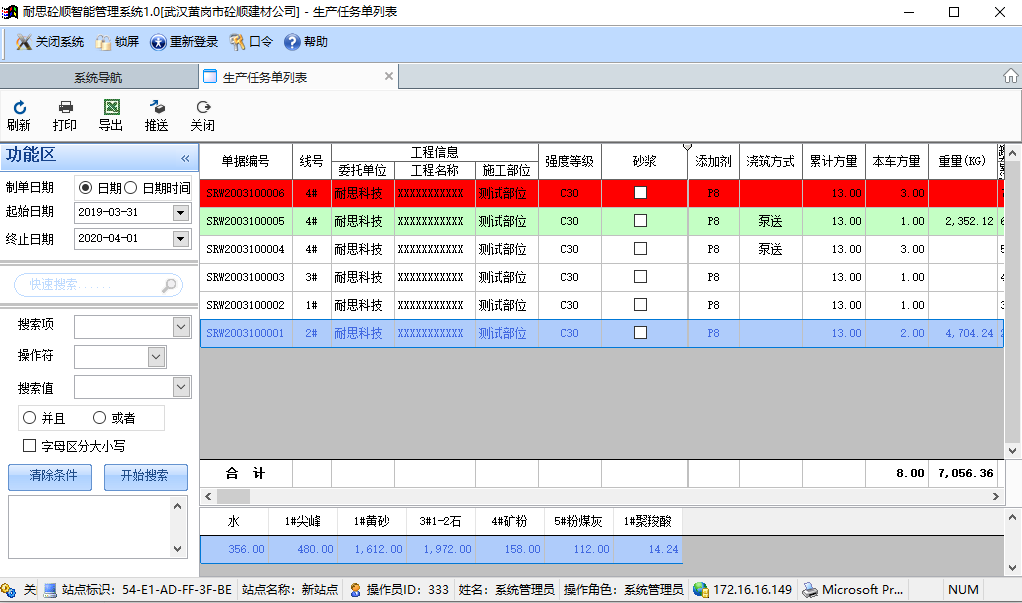Export list with 导出 icon
This screenshot has width=1022, height=603.
point(111,108)
